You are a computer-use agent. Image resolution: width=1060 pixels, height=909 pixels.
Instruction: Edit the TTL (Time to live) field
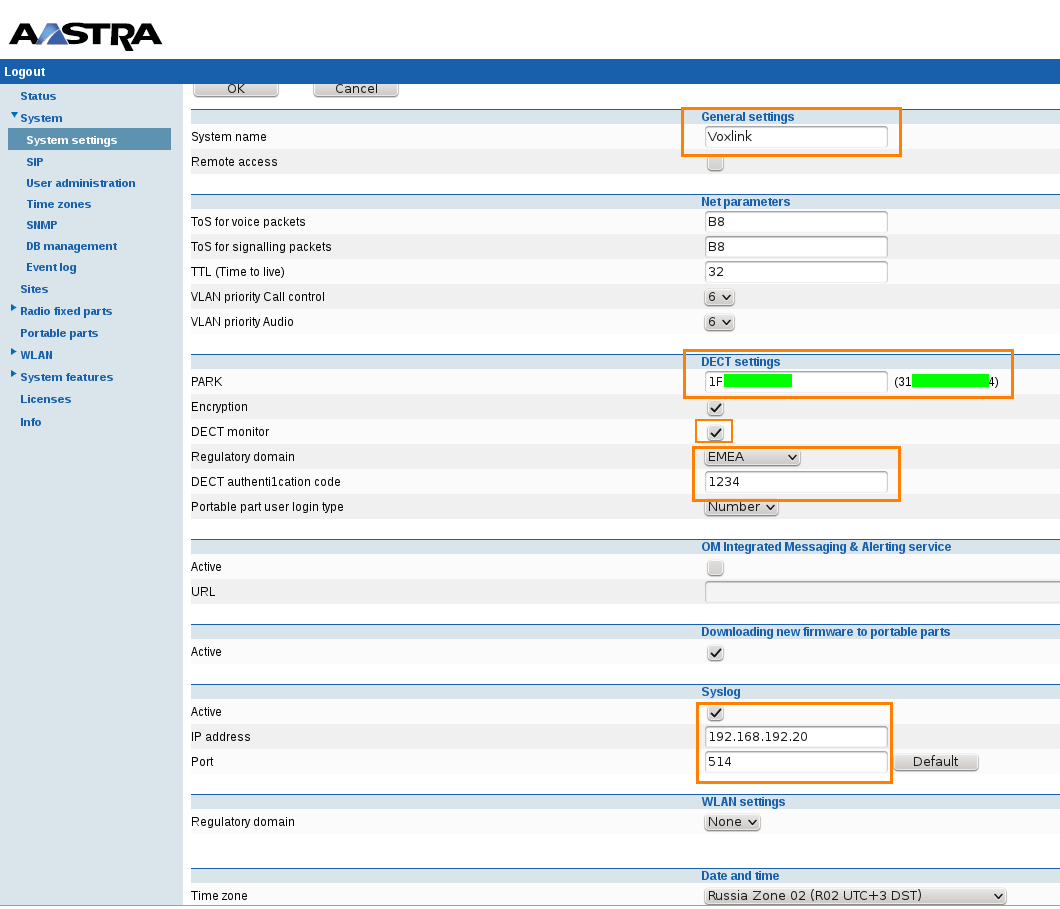pyautogui.click(x=796, y=272)
